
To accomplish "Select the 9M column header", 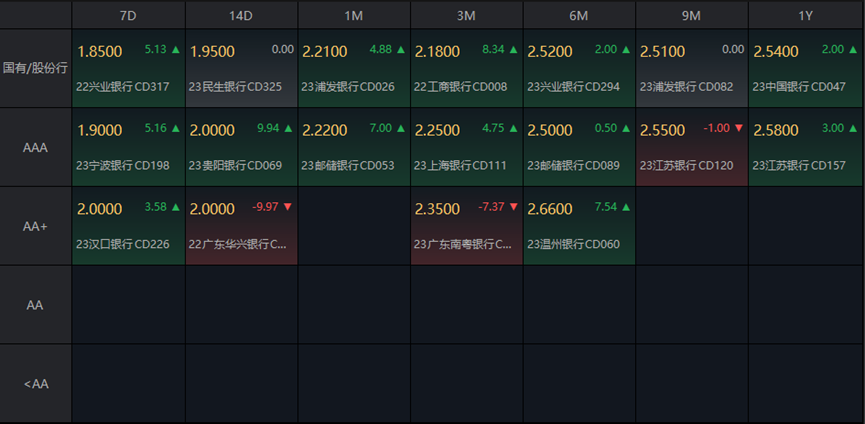I will click(691, 15).
